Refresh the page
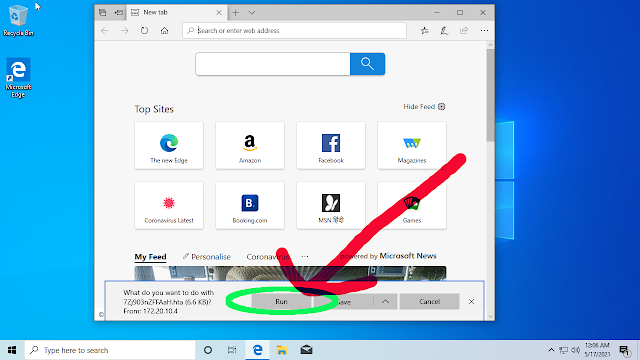The height and width of the screenshot is (360, 640). 144,31
